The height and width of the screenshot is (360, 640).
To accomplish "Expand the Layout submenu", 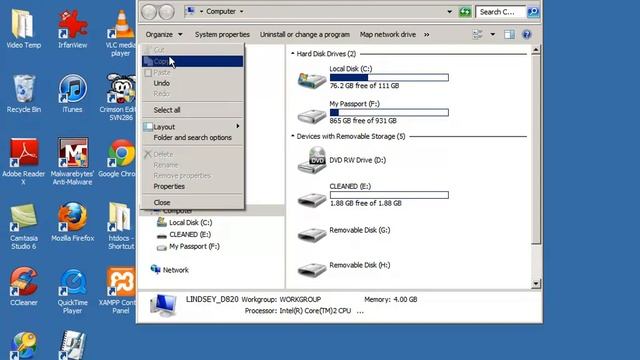I will (x=192, y=127).
